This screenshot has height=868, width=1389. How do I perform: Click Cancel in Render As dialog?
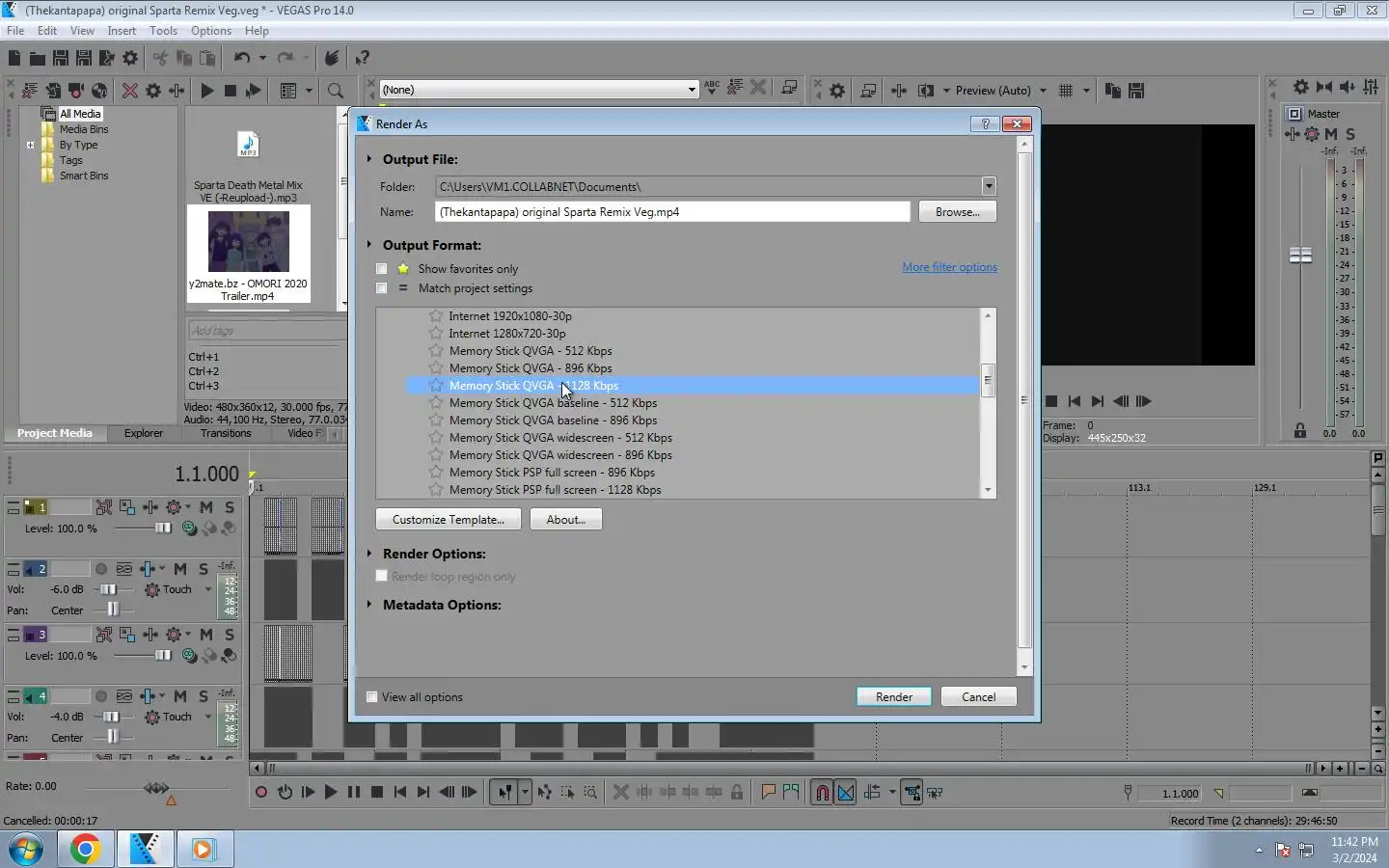point(978,697)
